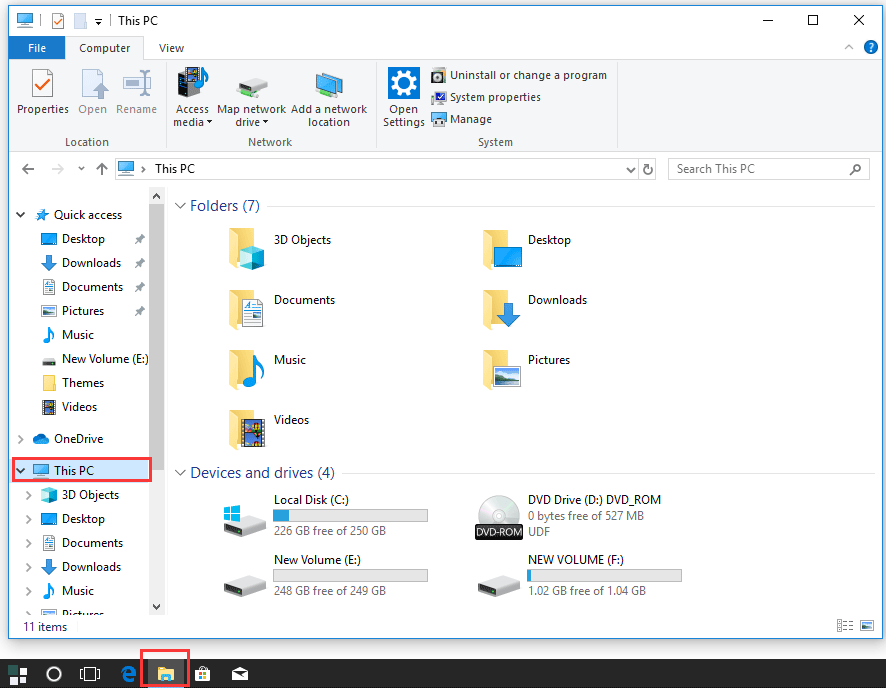Viewport: 886px width, 688px height.
Task: Click Add a network location icon
Action: pyautogui.click(x=329, y=98)
